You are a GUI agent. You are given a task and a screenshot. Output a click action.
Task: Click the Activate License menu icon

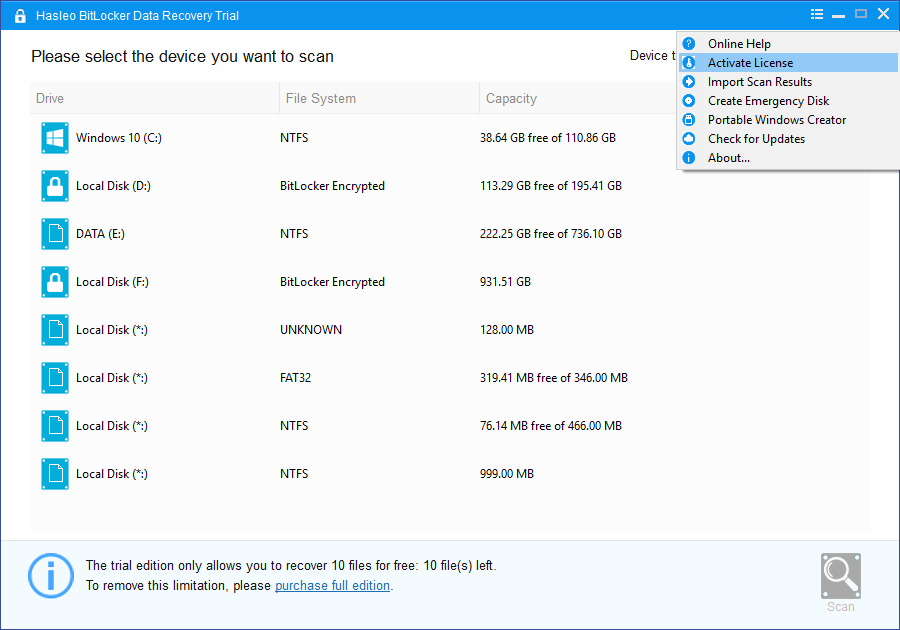click(x=689, y=63)
